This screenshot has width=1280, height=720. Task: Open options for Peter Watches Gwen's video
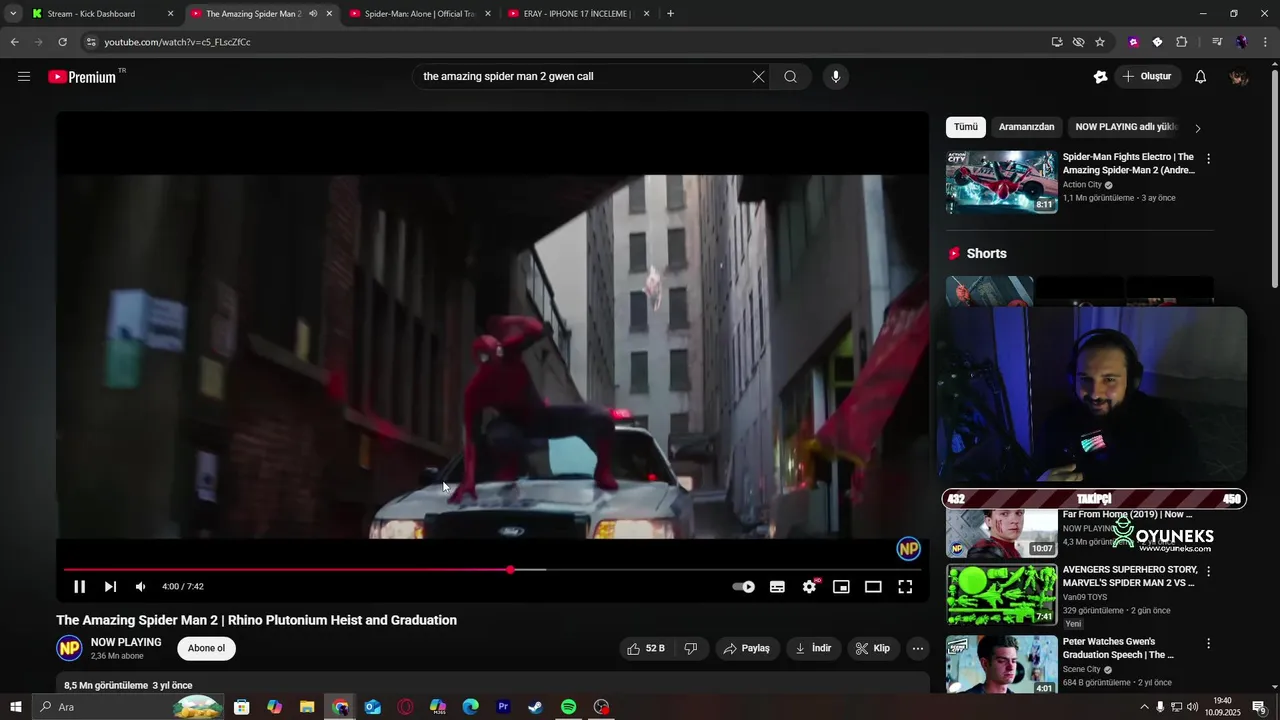(x=1208, y=644)
